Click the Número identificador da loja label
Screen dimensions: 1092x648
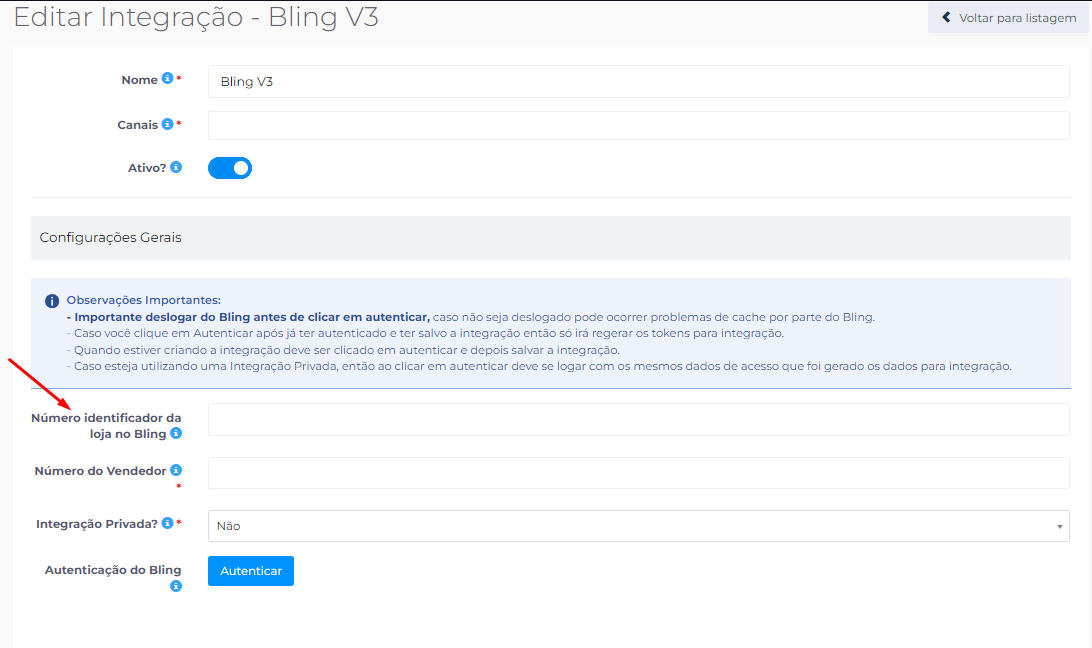[106, 426]
